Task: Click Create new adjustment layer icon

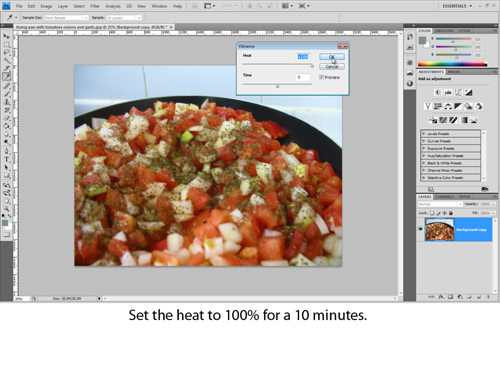Action: tap(460, 296)
